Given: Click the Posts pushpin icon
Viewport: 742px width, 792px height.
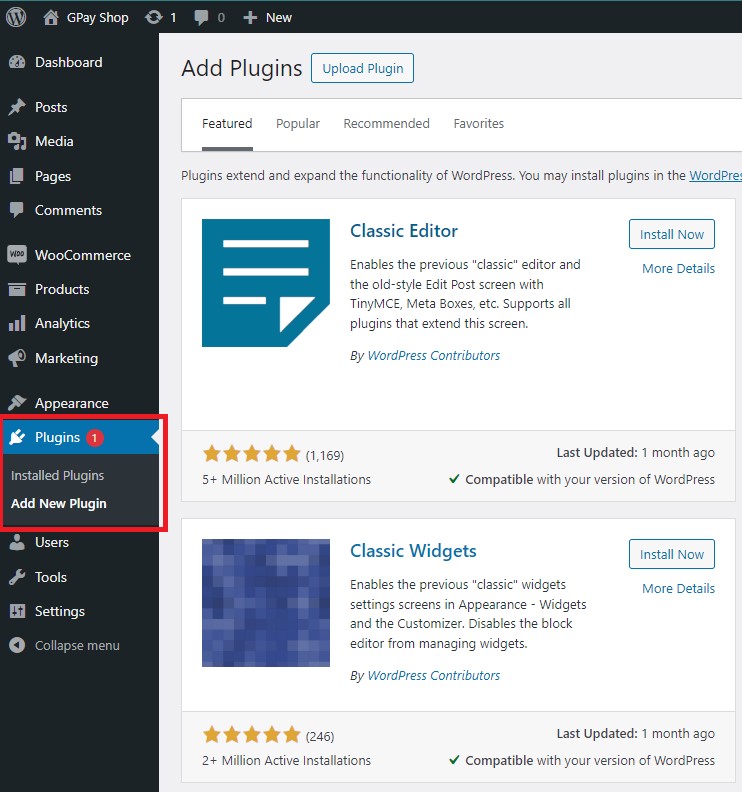Looking at the screenshot, I should [x=17, y=107].
